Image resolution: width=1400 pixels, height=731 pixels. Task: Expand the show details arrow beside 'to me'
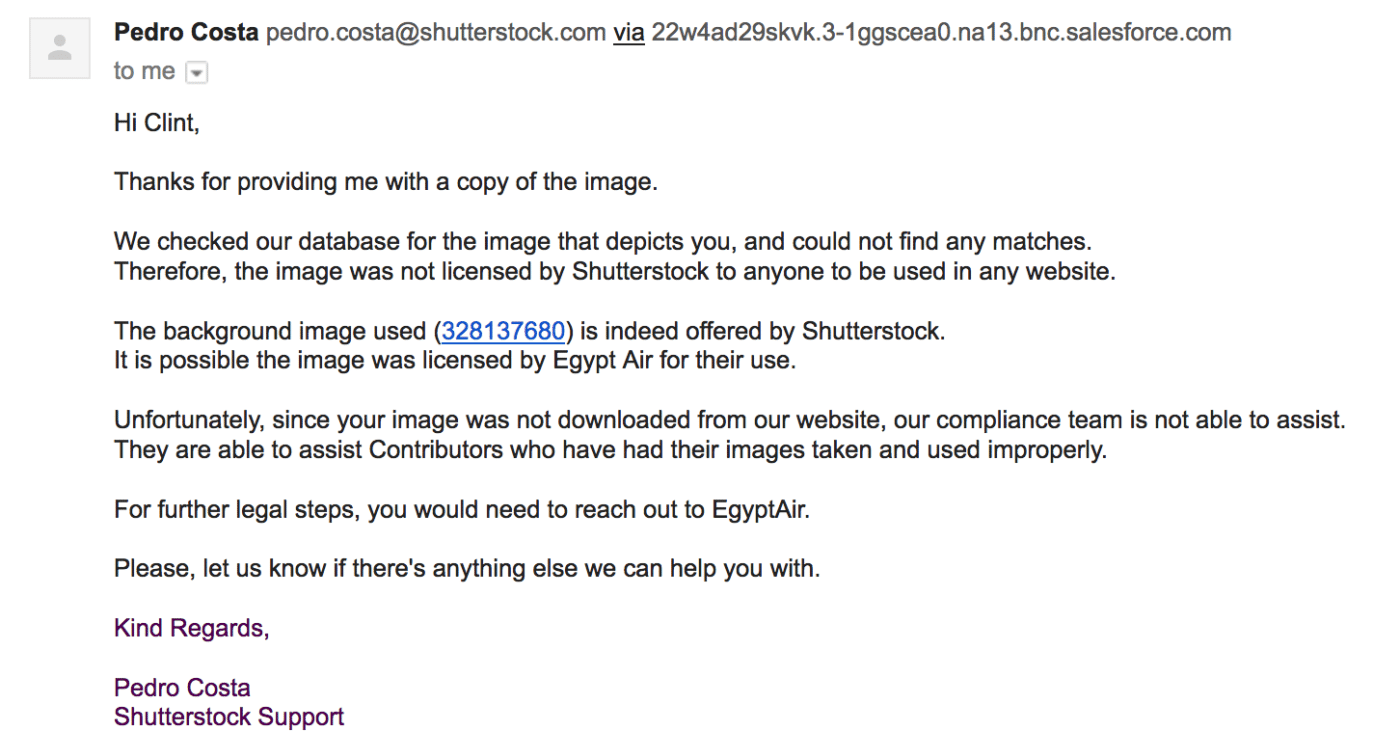[197, 73]
